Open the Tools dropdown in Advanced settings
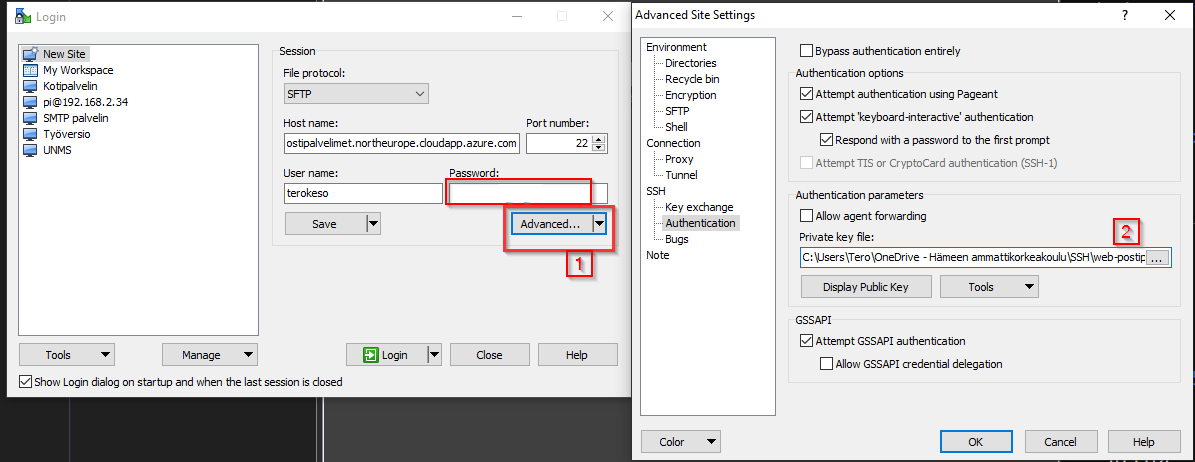The image size is (1195, 462). pyautogui.click(x=989, y=287)
